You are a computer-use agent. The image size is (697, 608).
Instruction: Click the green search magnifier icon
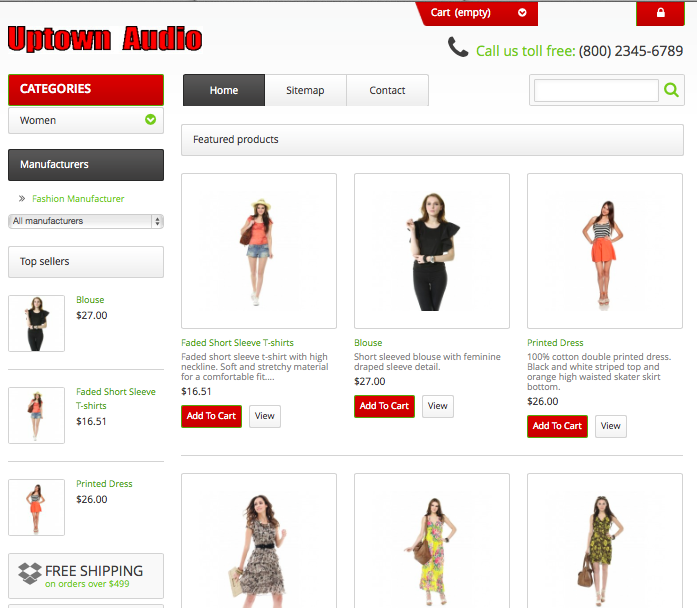tap(671, 90)
